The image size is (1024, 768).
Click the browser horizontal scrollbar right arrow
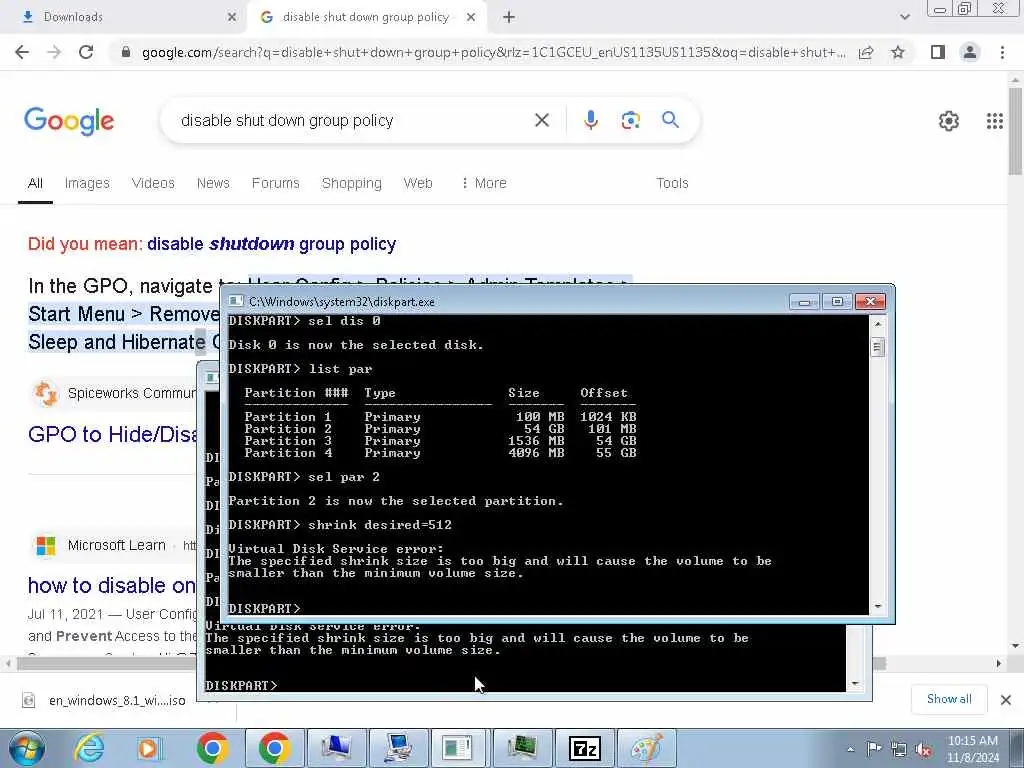click(998, 664)
